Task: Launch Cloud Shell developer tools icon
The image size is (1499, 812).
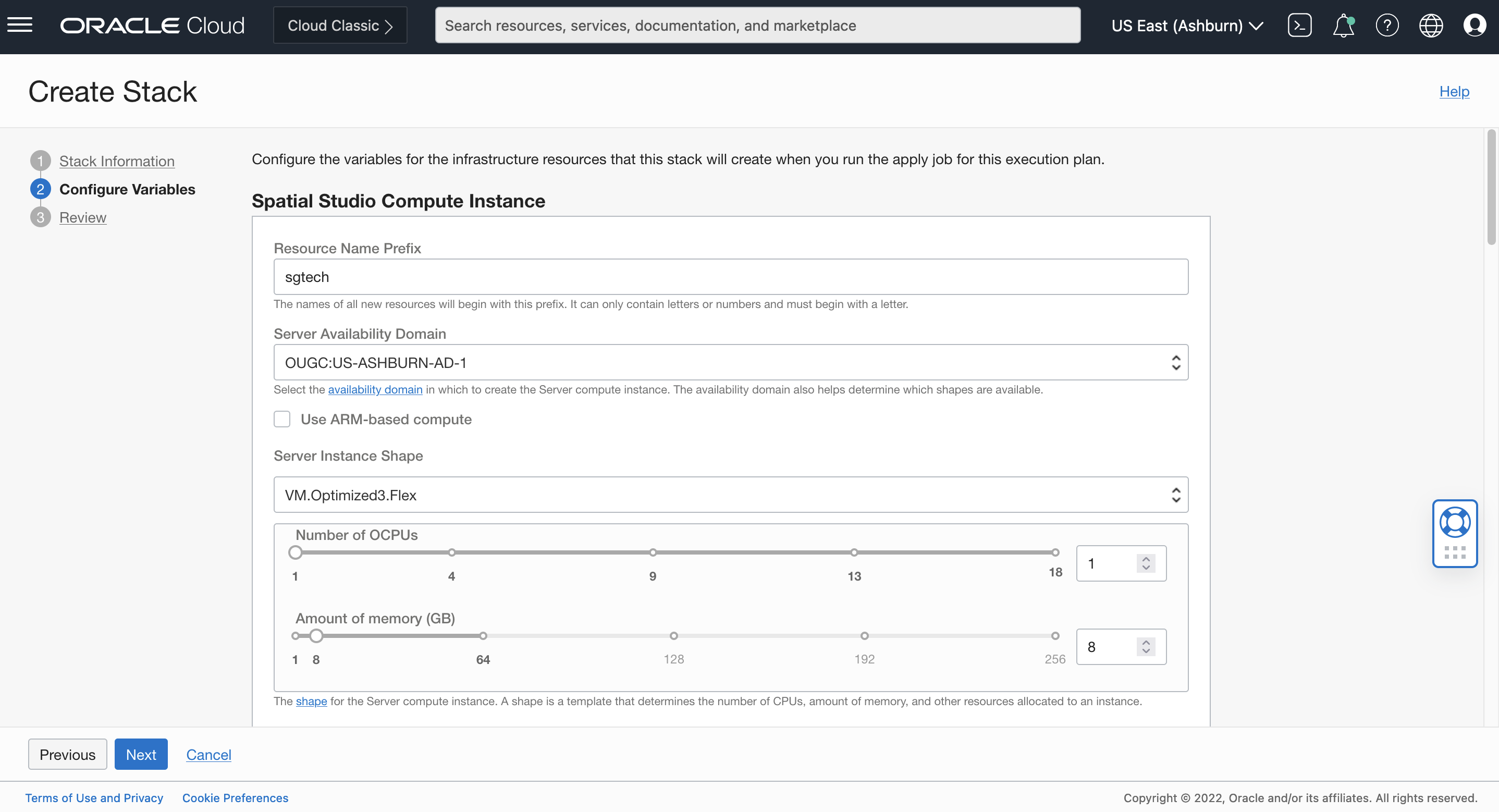Action: 1299,25
